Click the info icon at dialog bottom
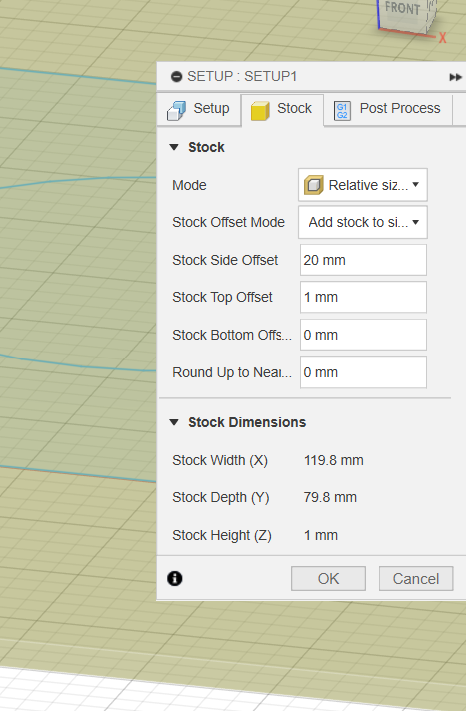This screenshot has width=466, height=711. [175, 579]
